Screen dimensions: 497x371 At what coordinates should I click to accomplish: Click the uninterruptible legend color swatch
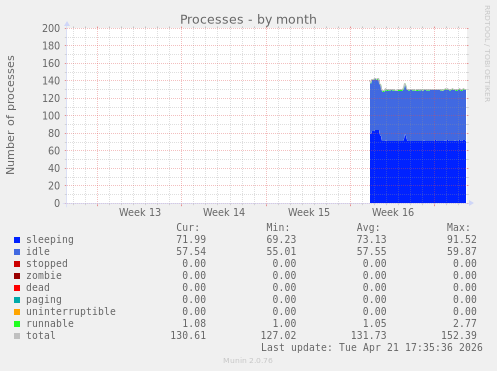17,312
